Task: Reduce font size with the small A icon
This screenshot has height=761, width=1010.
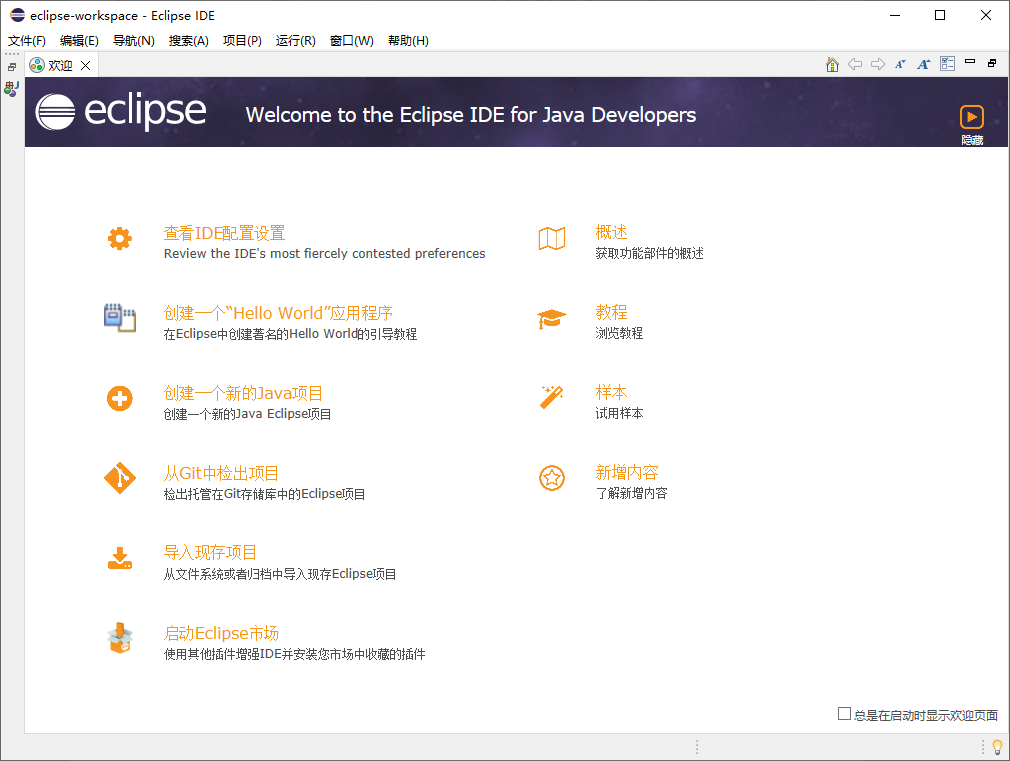Action: pyautogui.click(x=900, y=64)
